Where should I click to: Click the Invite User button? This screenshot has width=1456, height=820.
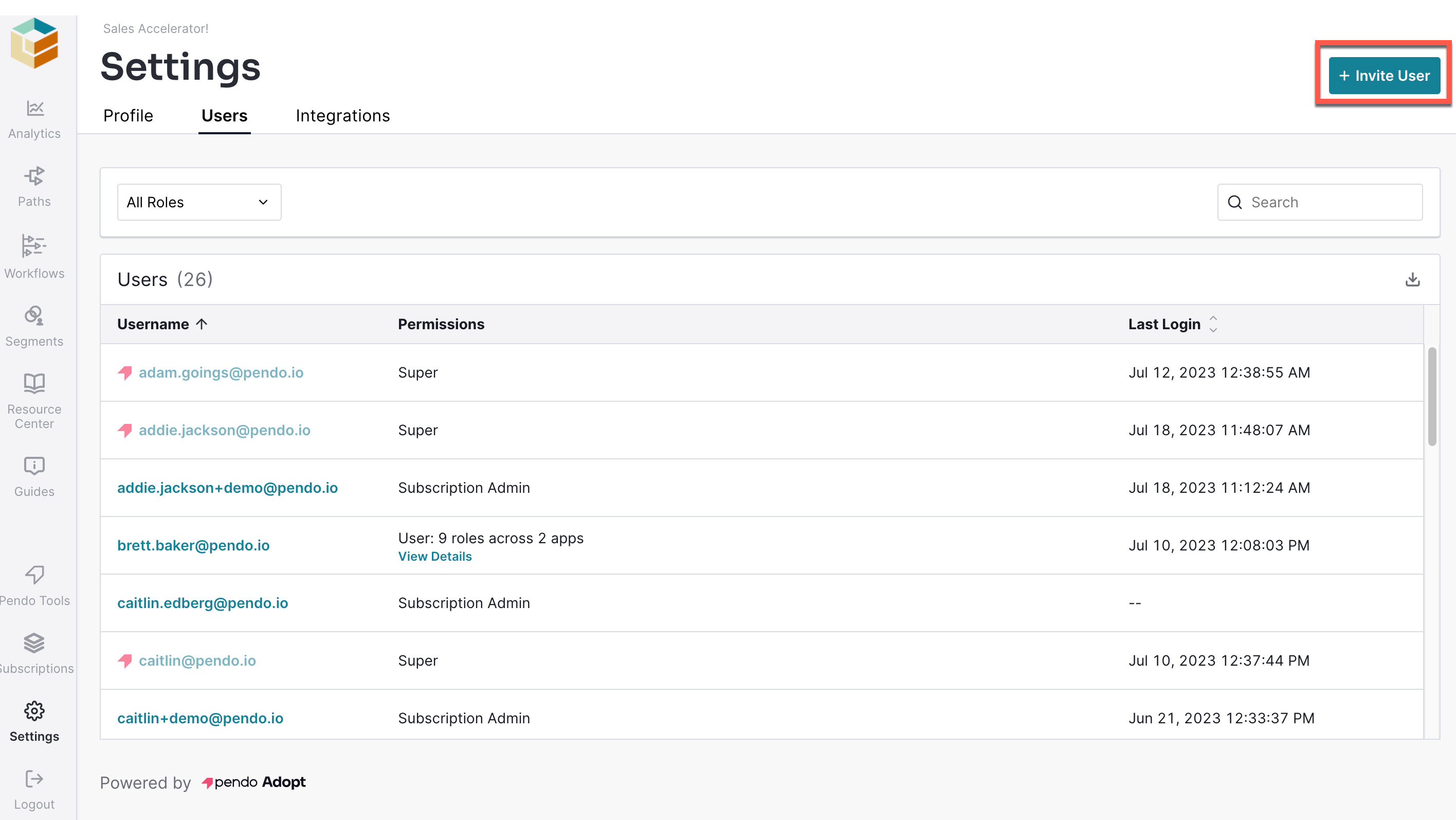(1384, 75)
